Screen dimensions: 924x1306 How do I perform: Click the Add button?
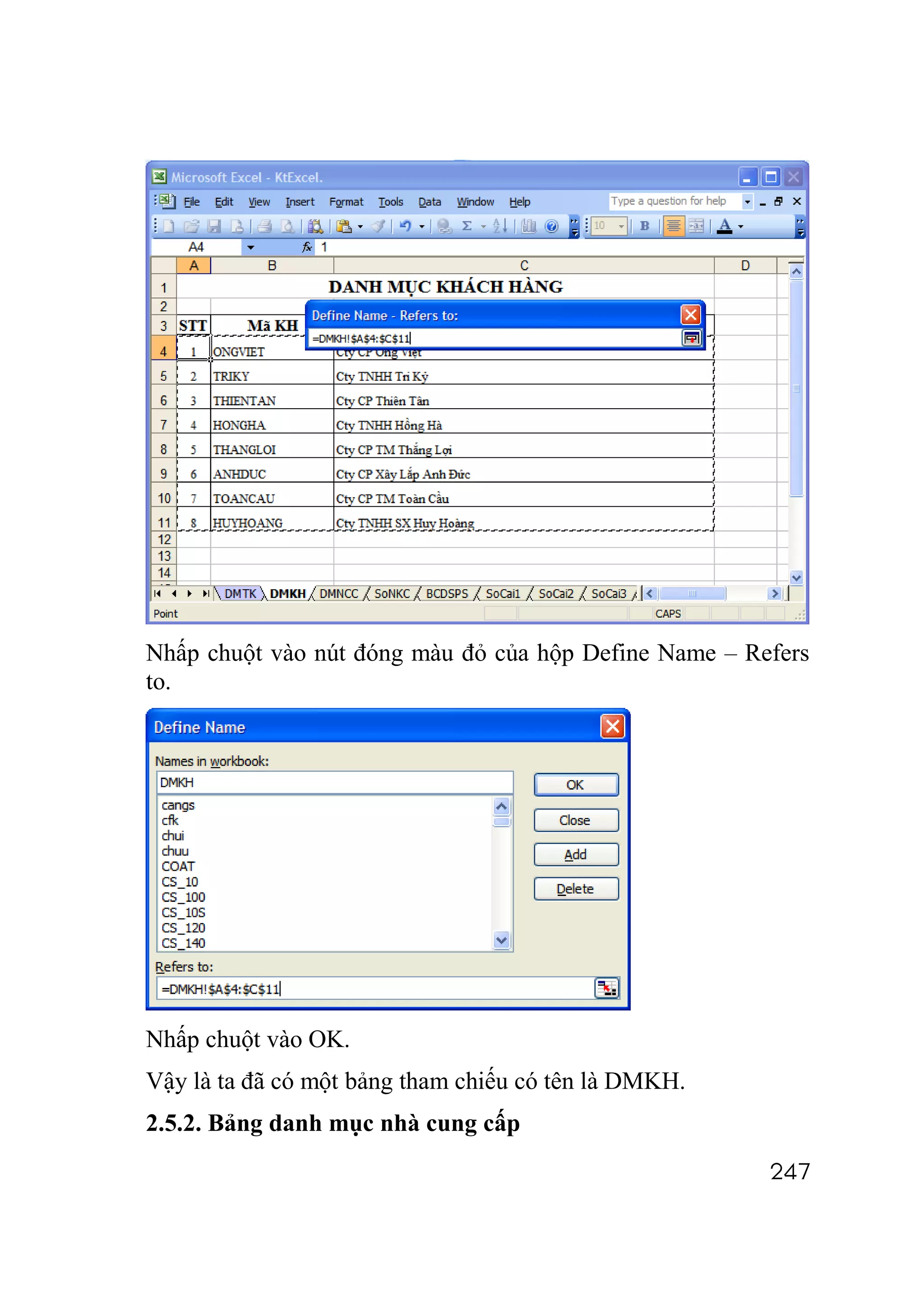(x=575, y=854)
